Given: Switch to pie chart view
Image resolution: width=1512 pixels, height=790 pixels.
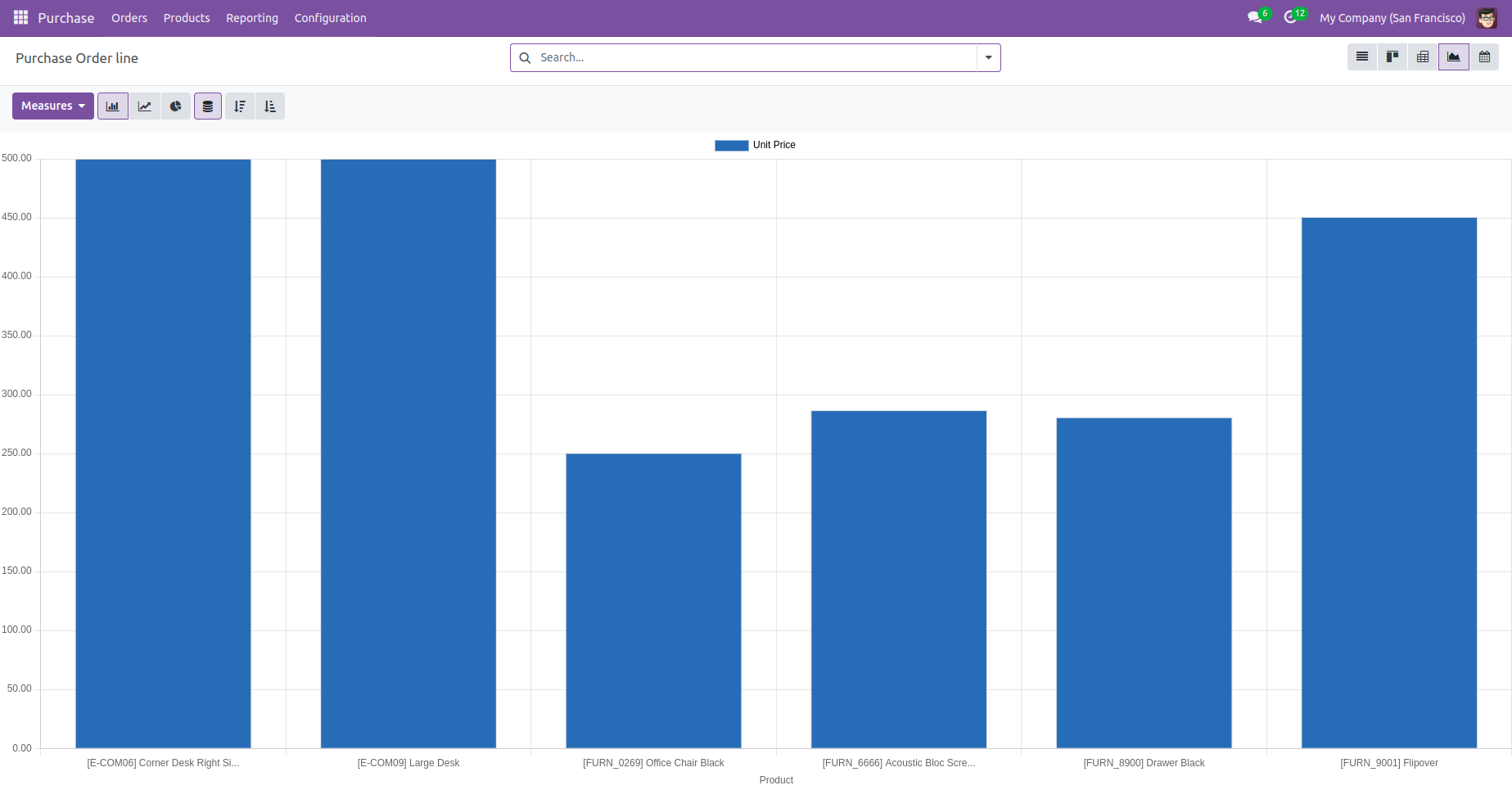Looking at the screenshot, I should tap(176, 106).
